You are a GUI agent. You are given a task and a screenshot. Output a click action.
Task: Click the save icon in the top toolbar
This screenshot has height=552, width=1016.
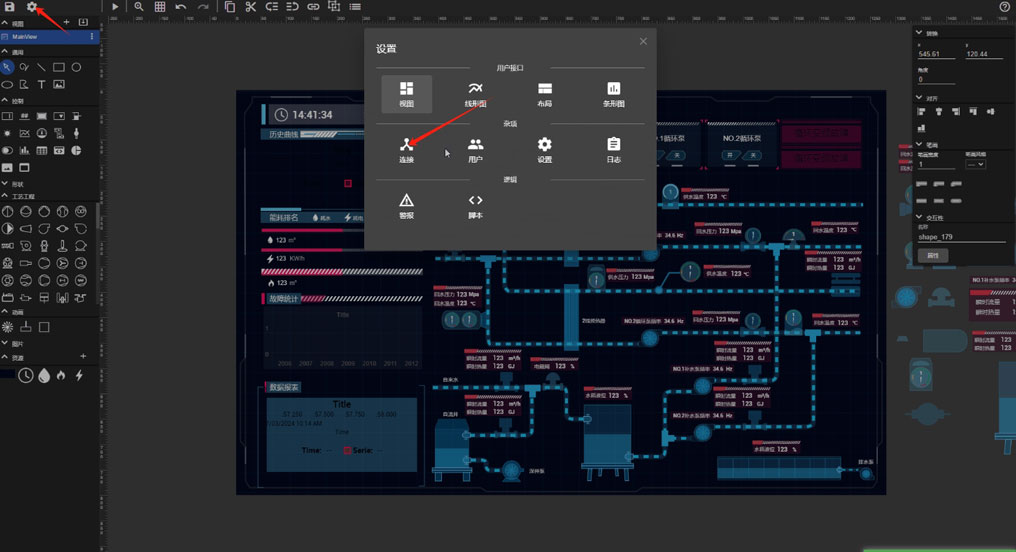point(10,7)
